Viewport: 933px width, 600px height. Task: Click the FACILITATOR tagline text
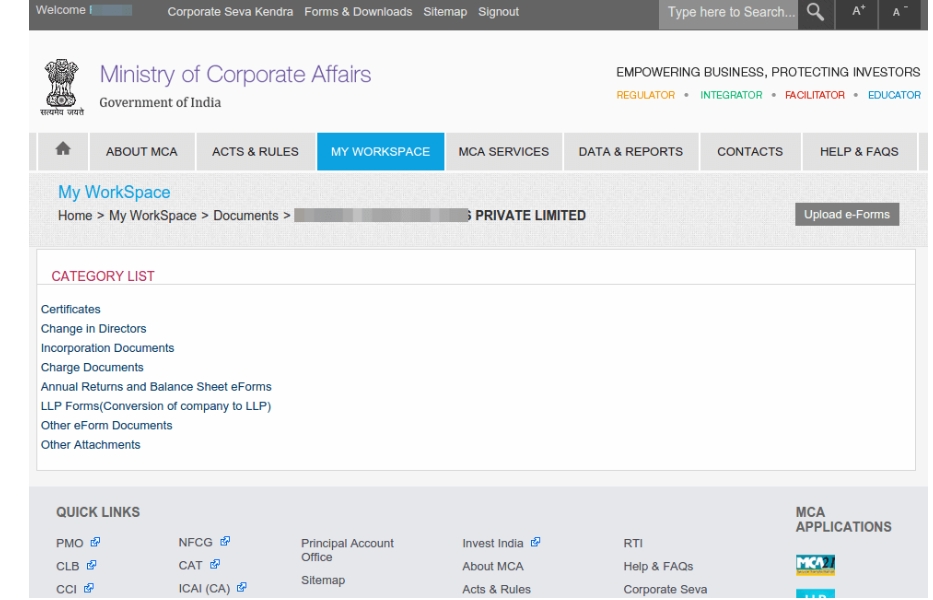pos(815,95)
